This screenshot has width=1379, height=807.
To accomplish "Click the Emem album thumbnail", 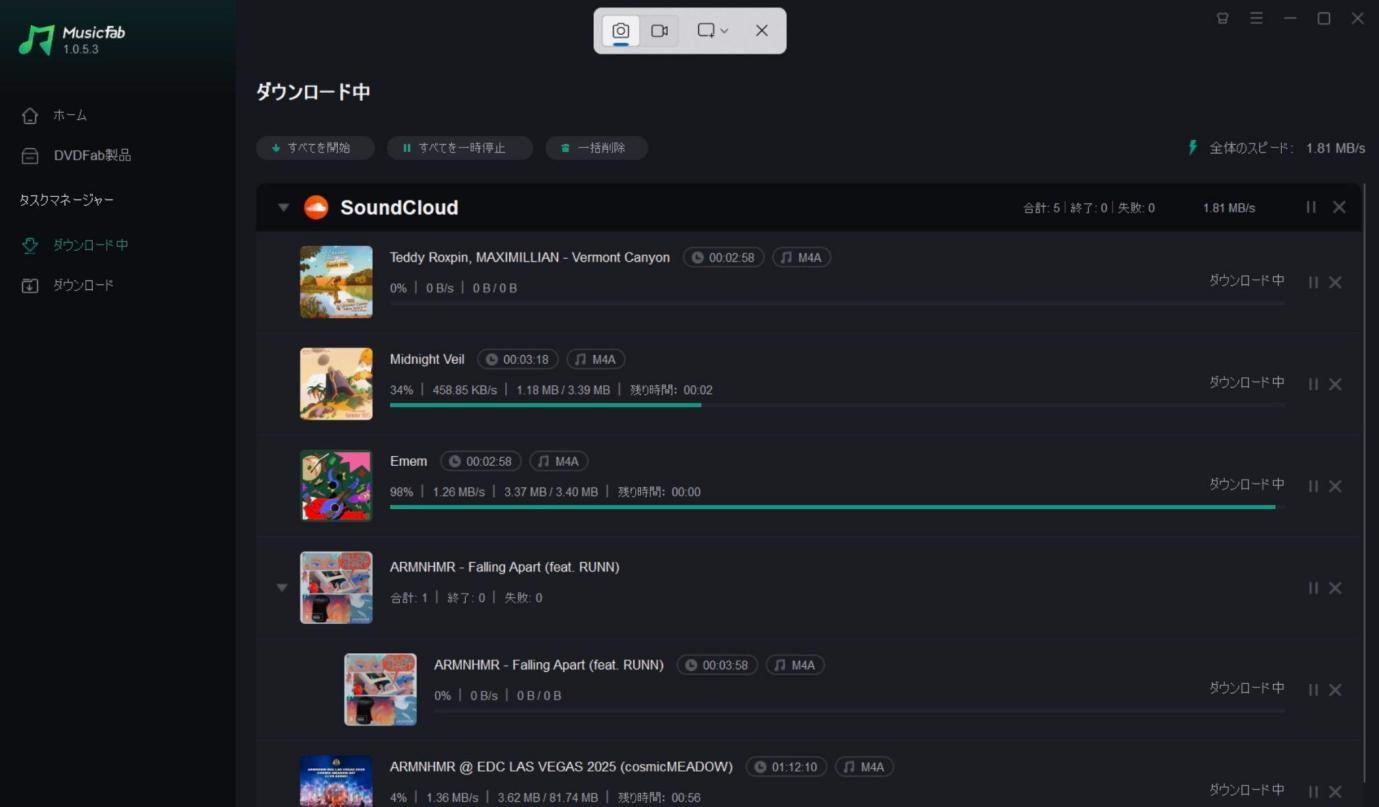I will click(336, 486).
